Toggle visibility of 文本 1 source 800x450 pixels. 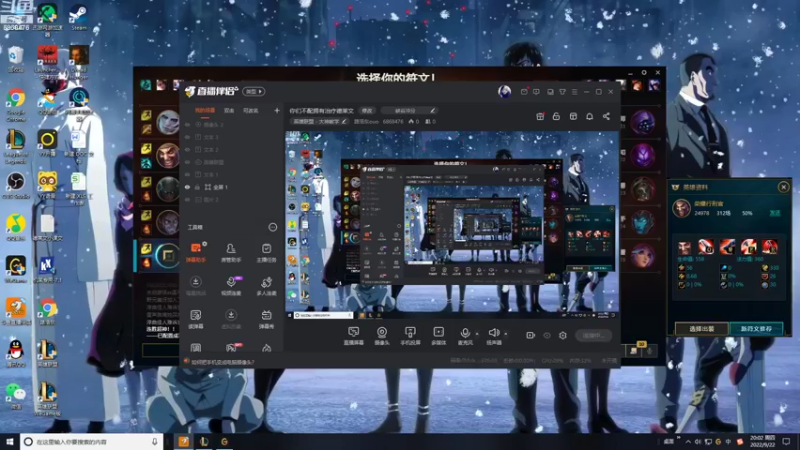[x=187, y=175]
